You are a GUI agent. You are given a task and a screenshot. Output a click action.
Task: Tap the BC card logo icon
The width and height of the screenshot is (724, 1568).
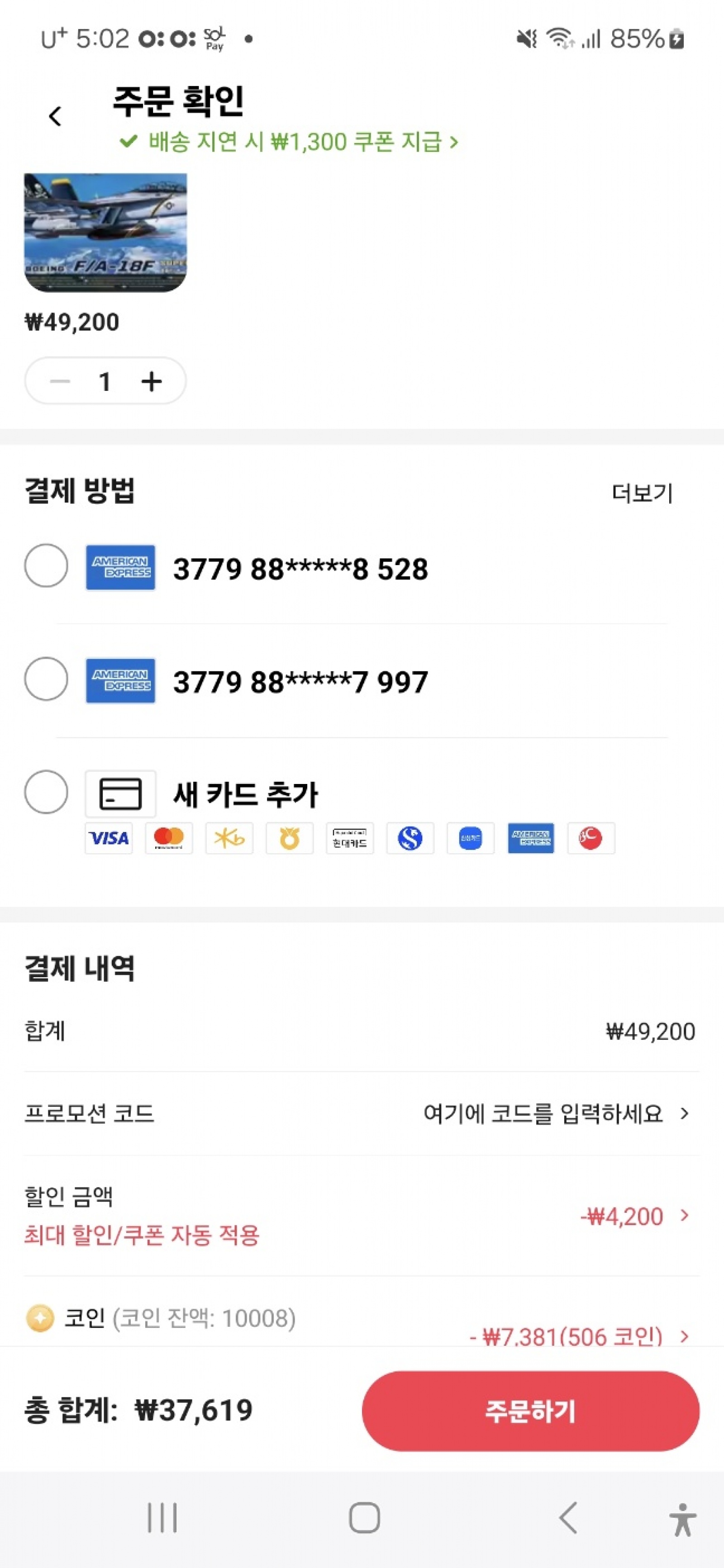591,838
